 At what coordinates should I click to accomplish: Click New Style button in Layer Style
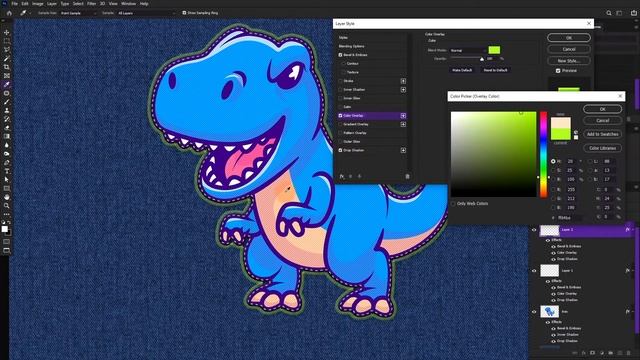[x=569, y=60]
